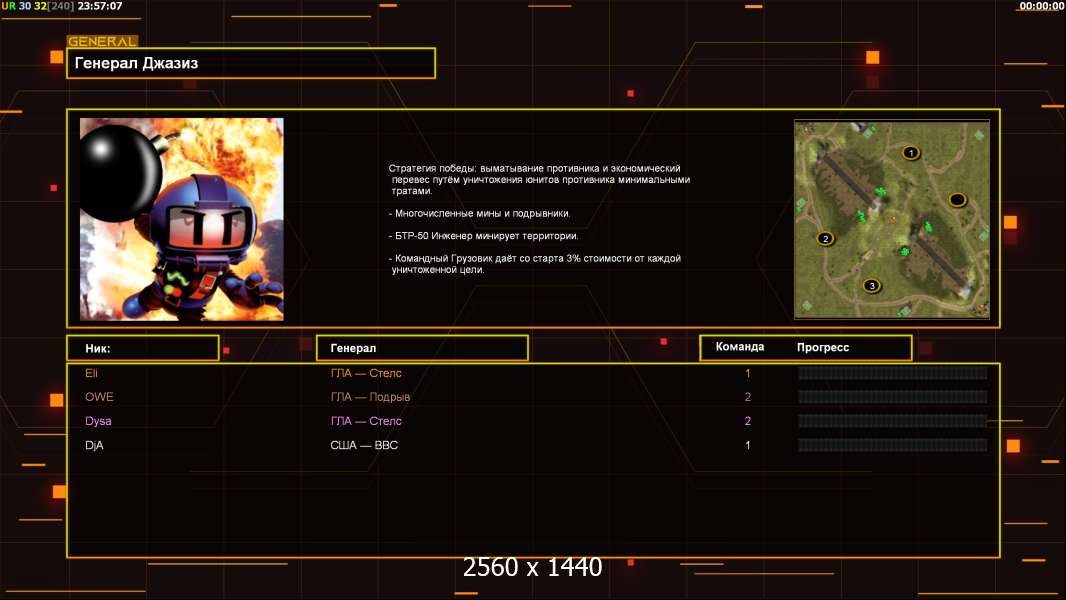Click OWE's general ГЛА — Подрыв

coord(370,397)
